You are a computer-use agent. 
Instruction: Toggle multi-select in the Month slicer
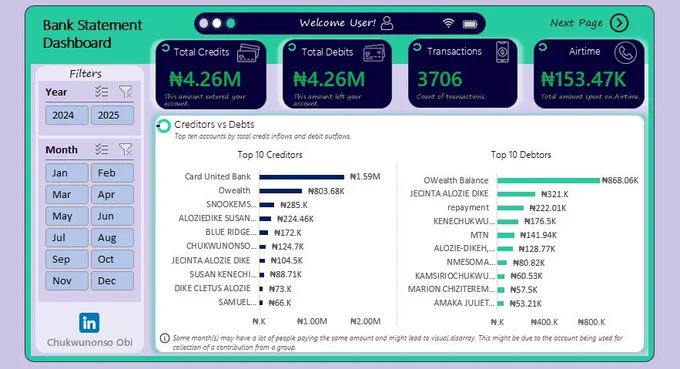[x=102, y=149]
